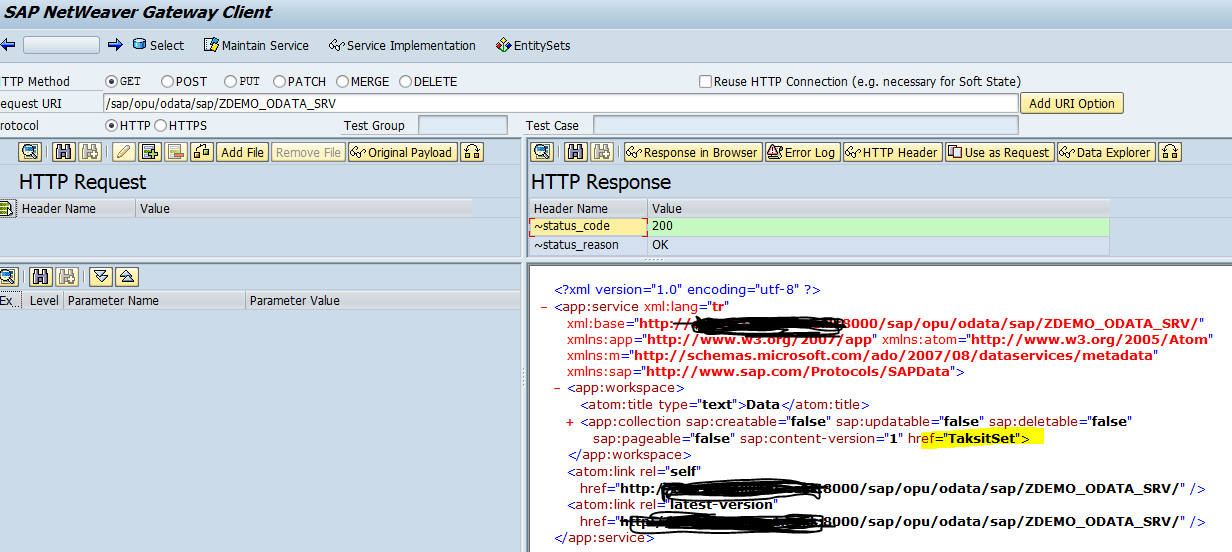
Task: Select the PATCH HTTP method
Action: click(x=280, y=82)
